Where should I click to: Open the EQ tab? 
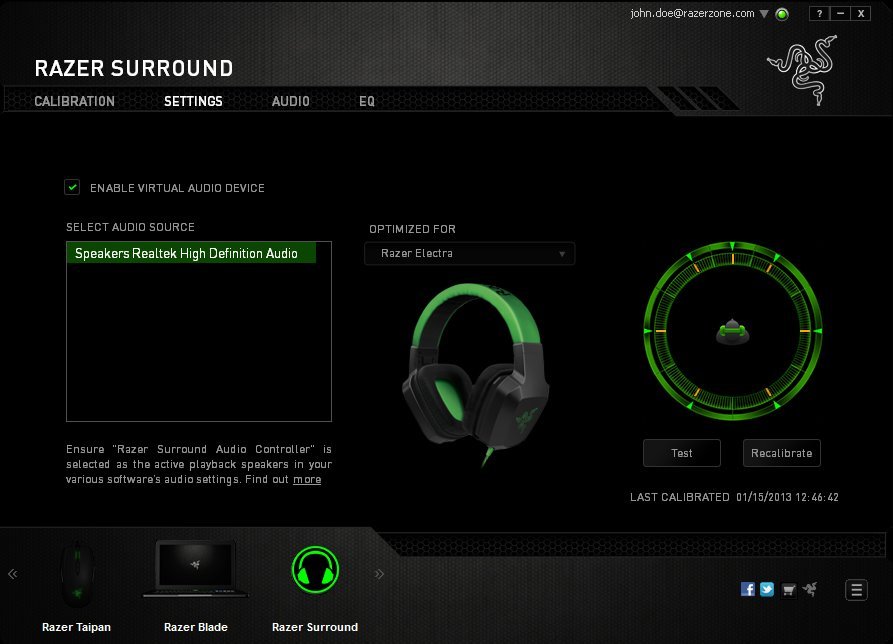tap(367, 100)
